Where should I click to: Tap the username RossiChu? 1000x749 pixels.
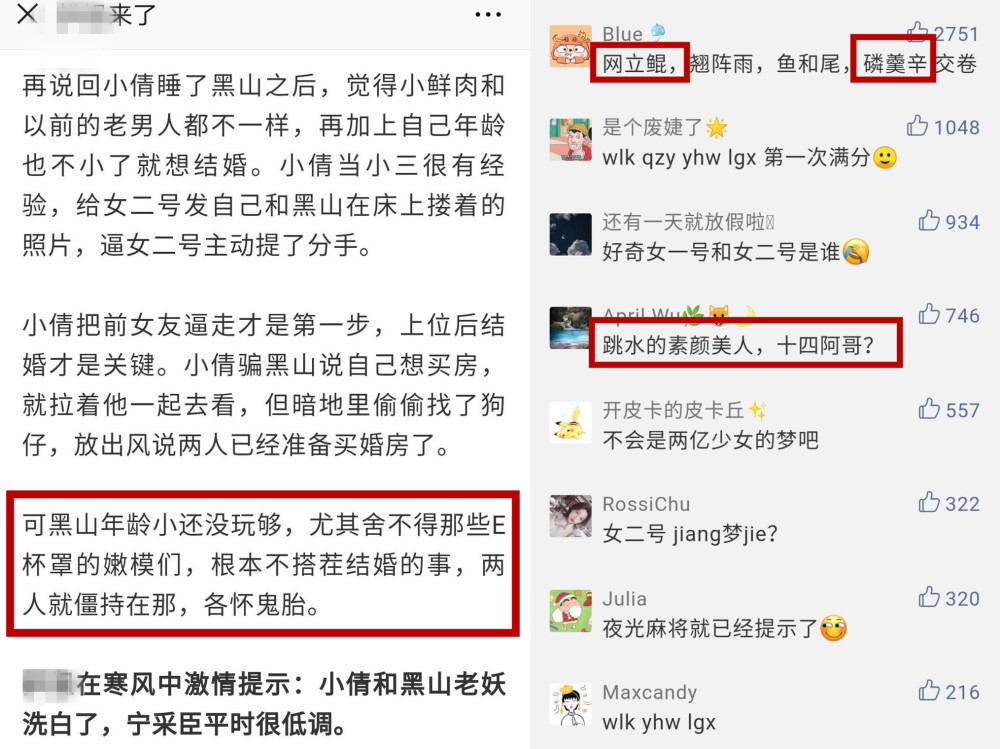point(646,504)
